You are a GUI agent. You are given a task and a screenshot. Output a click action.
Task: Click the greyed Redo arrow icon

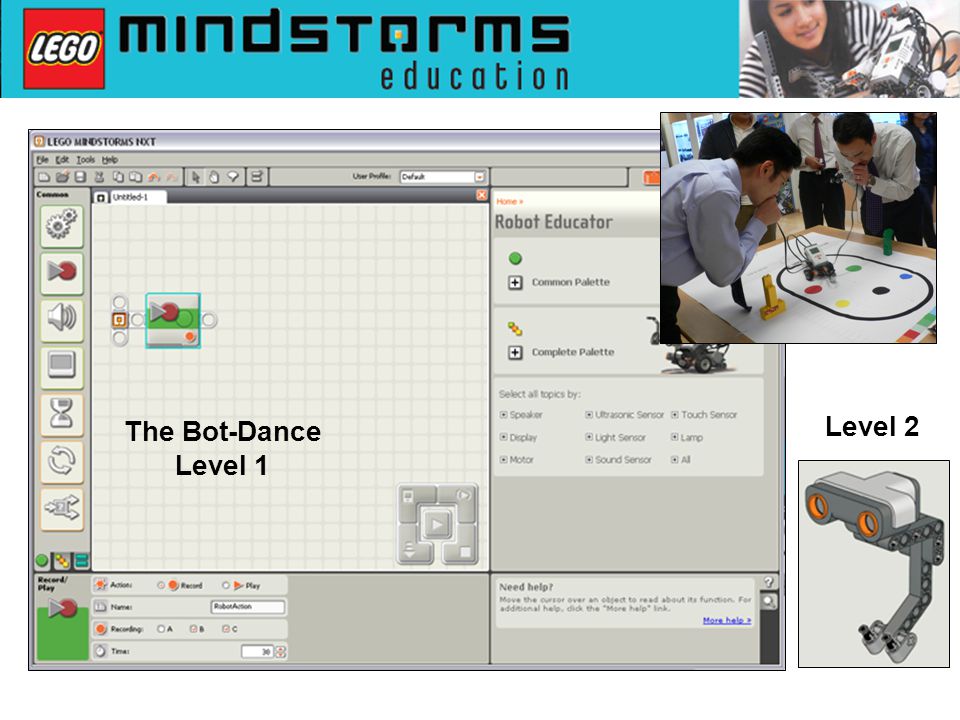click(x=172, y=178)
